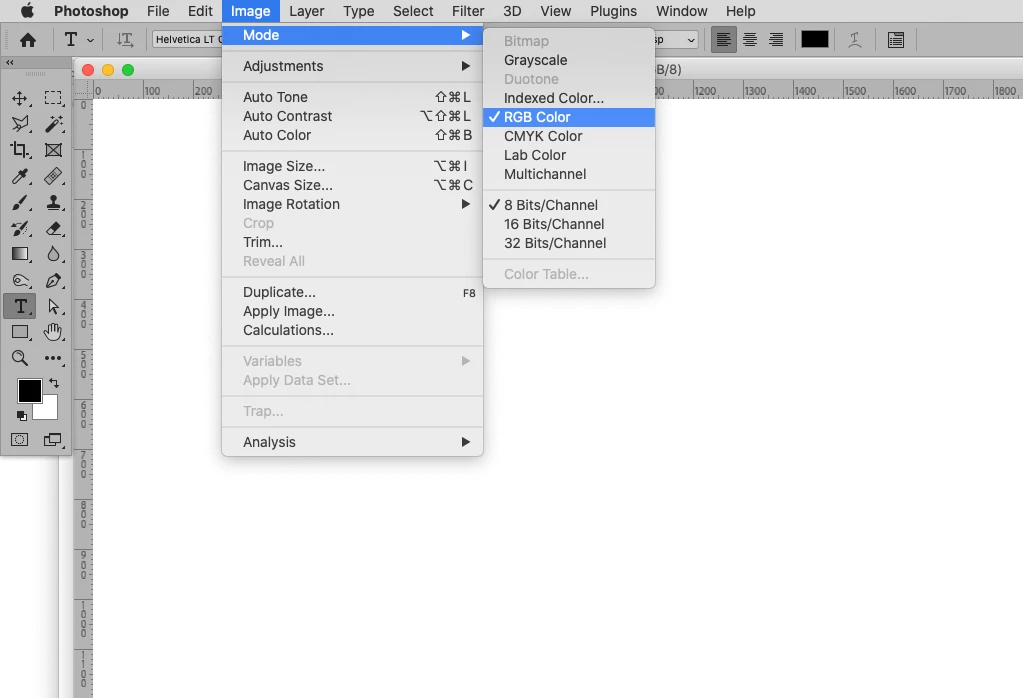Select the Rectangular Marquee tool
Screen dimensions: 1023x698
coord(53,98)
